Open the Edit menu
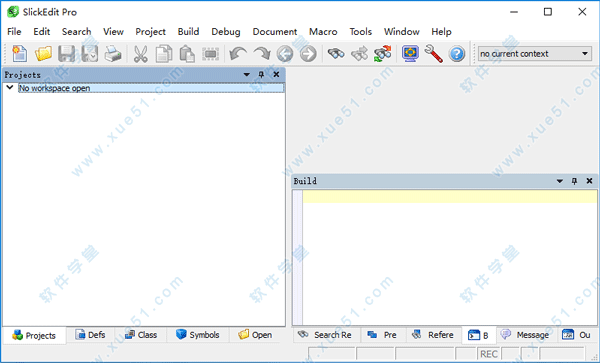 pos(42,32)
